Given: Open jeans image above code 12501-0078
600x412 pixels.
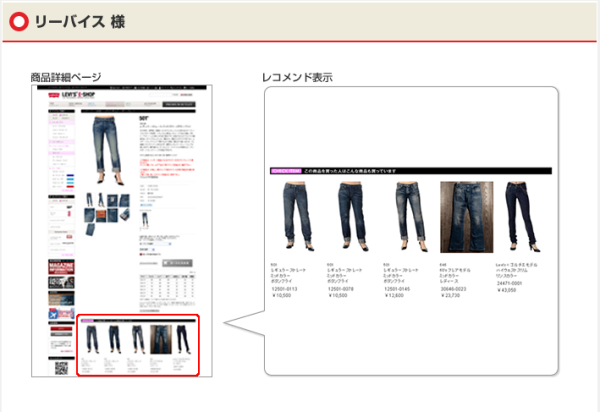Looking at the screenshot, I should (x=353, y=216).
